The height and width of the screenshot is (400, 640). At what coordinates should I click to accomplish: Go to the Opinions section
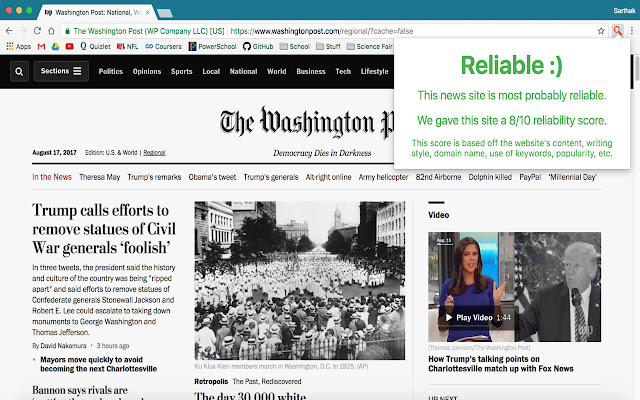tap(147, 71)
